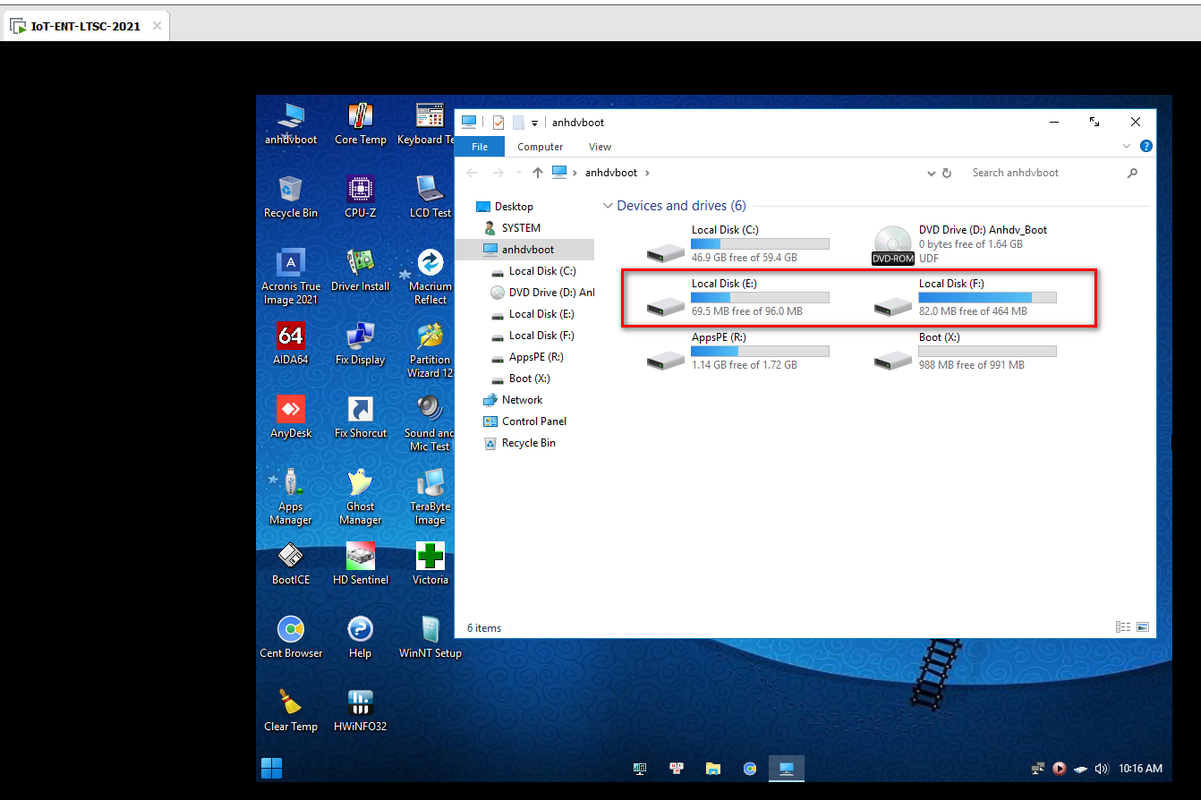The height and width of the screenshot is (800, 1201).
Task: Select SYSTEM in the navigation pane
Action: coord(520,228)
